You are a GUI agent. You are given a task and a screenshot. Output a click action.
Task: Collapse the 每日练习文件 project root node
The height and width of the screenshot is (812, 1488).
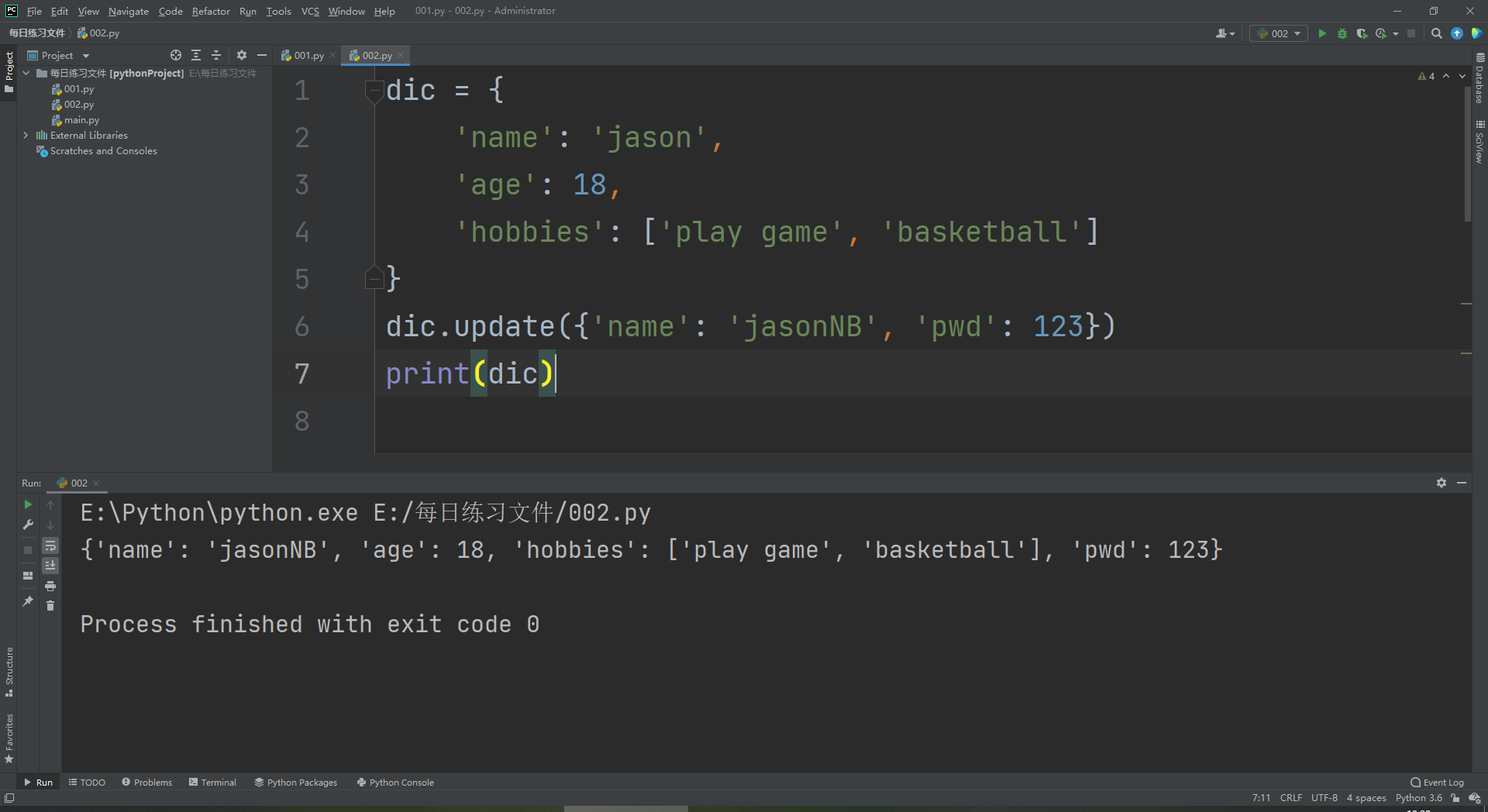(x=26, y=74)
